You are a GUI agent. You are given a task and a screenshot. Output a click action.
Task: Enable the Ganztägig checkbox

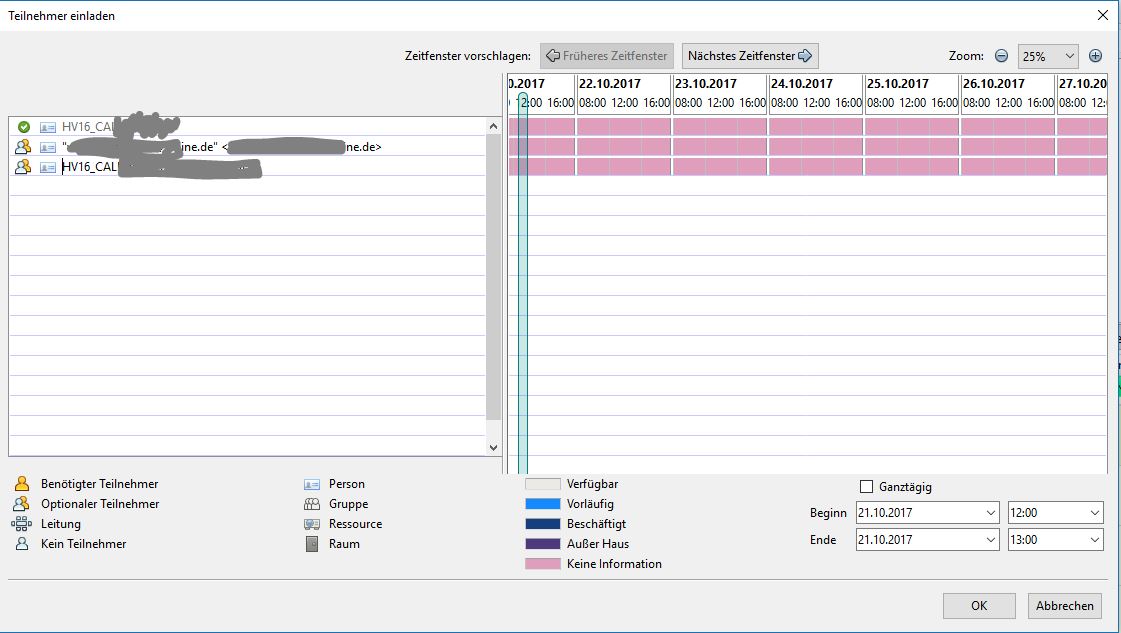pyautogui.click(x=864, y=486)
